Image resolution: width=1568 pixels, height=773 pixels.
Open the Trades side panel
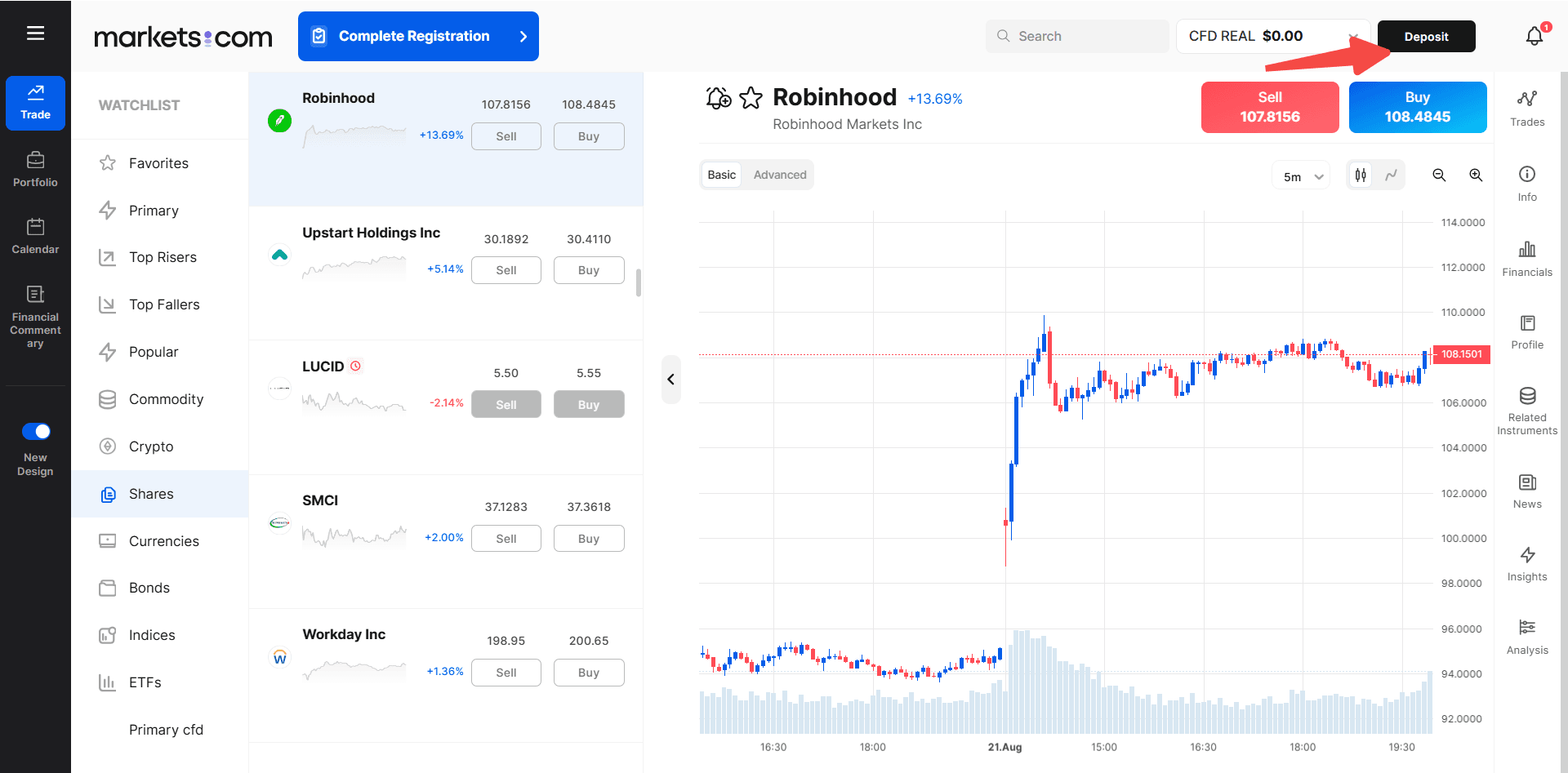(1527, 109)
